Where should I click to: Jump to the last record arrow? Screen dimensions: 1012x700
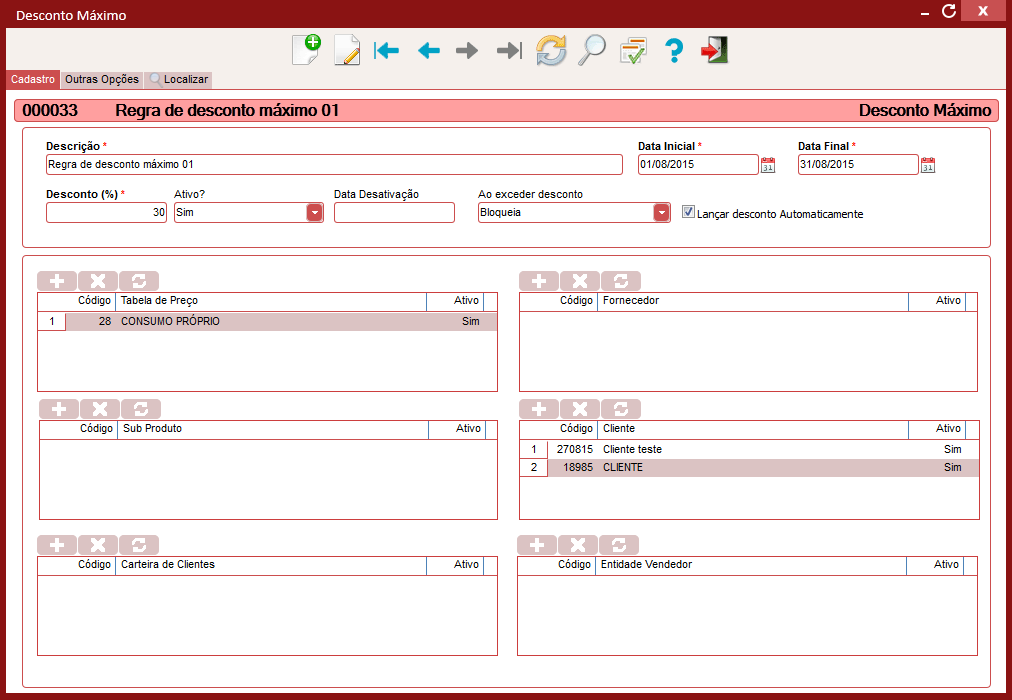pos(509,50)
